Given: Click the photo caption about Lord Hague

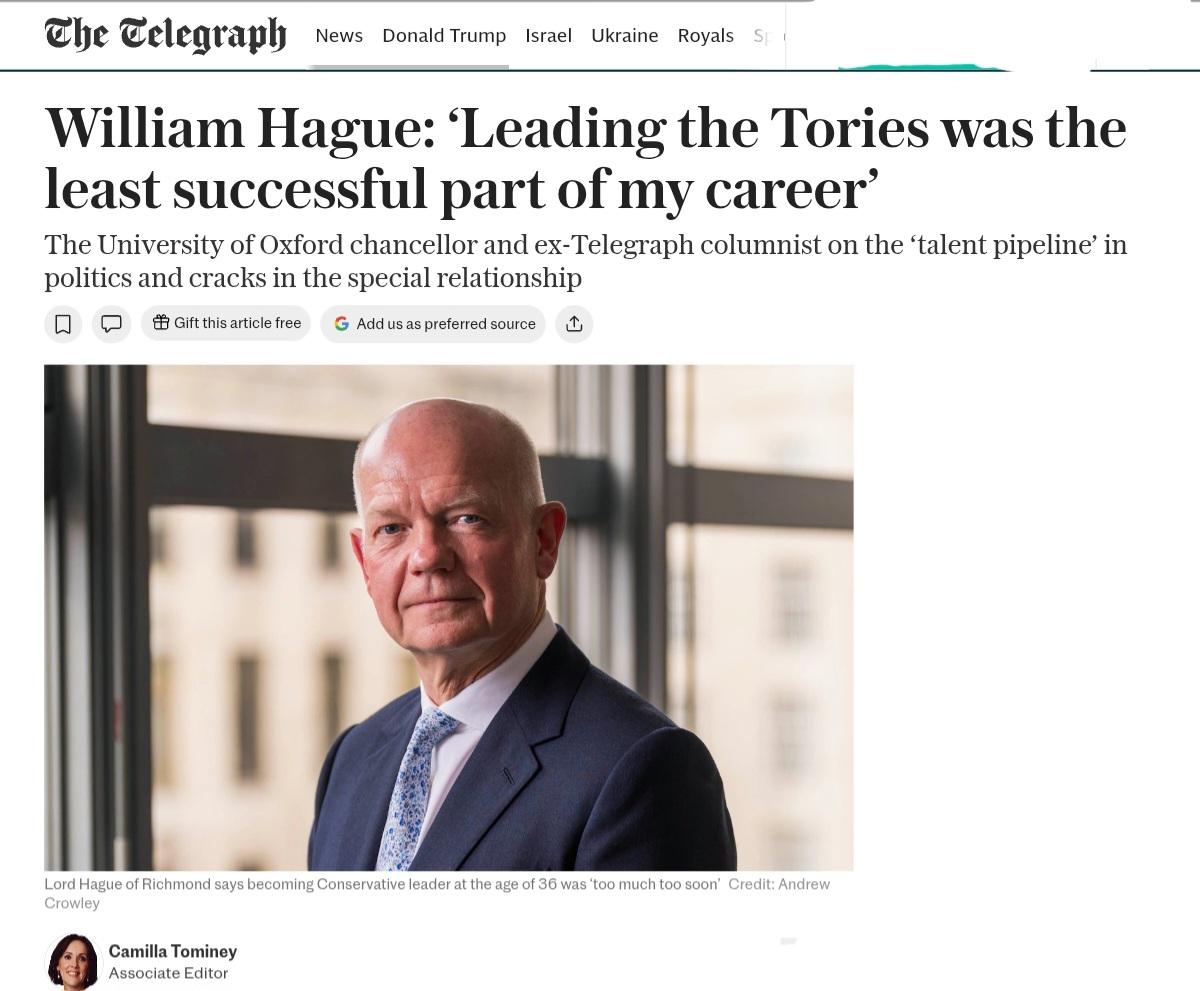Looking at the screenshot, I should (382, 885).
